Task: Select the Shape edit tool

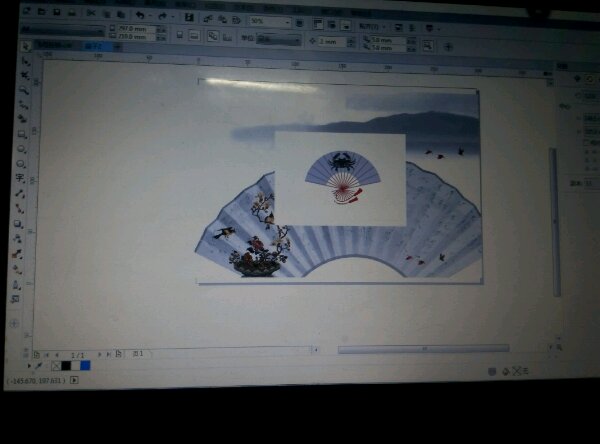Action: tap(26, 61)
